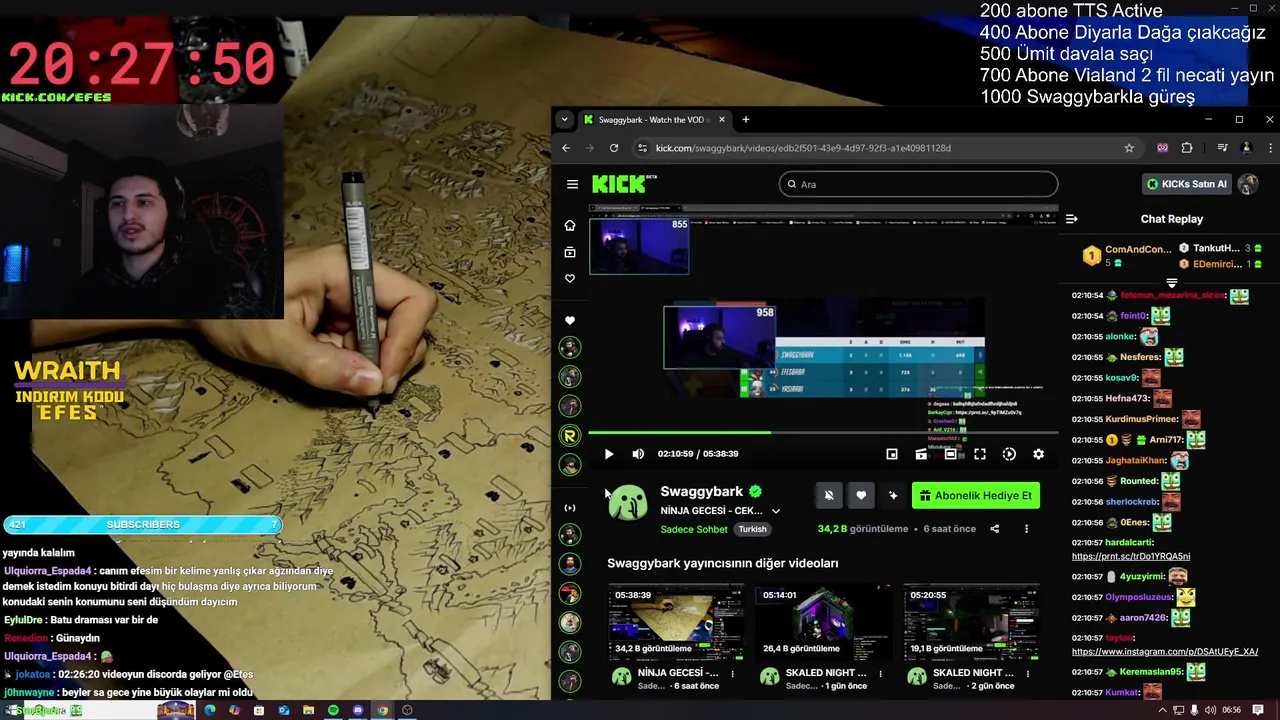Collapse the Chat Replay panel
This screenshot has height=720, width=1280.
pyautogui.click(x=1071, y=219)
